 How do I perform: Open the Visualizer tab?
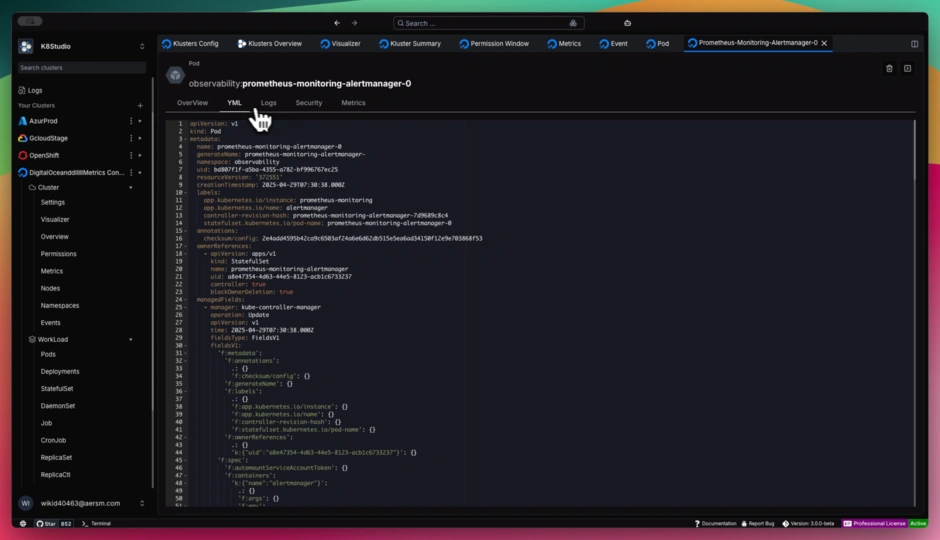[x=341, y=44]
